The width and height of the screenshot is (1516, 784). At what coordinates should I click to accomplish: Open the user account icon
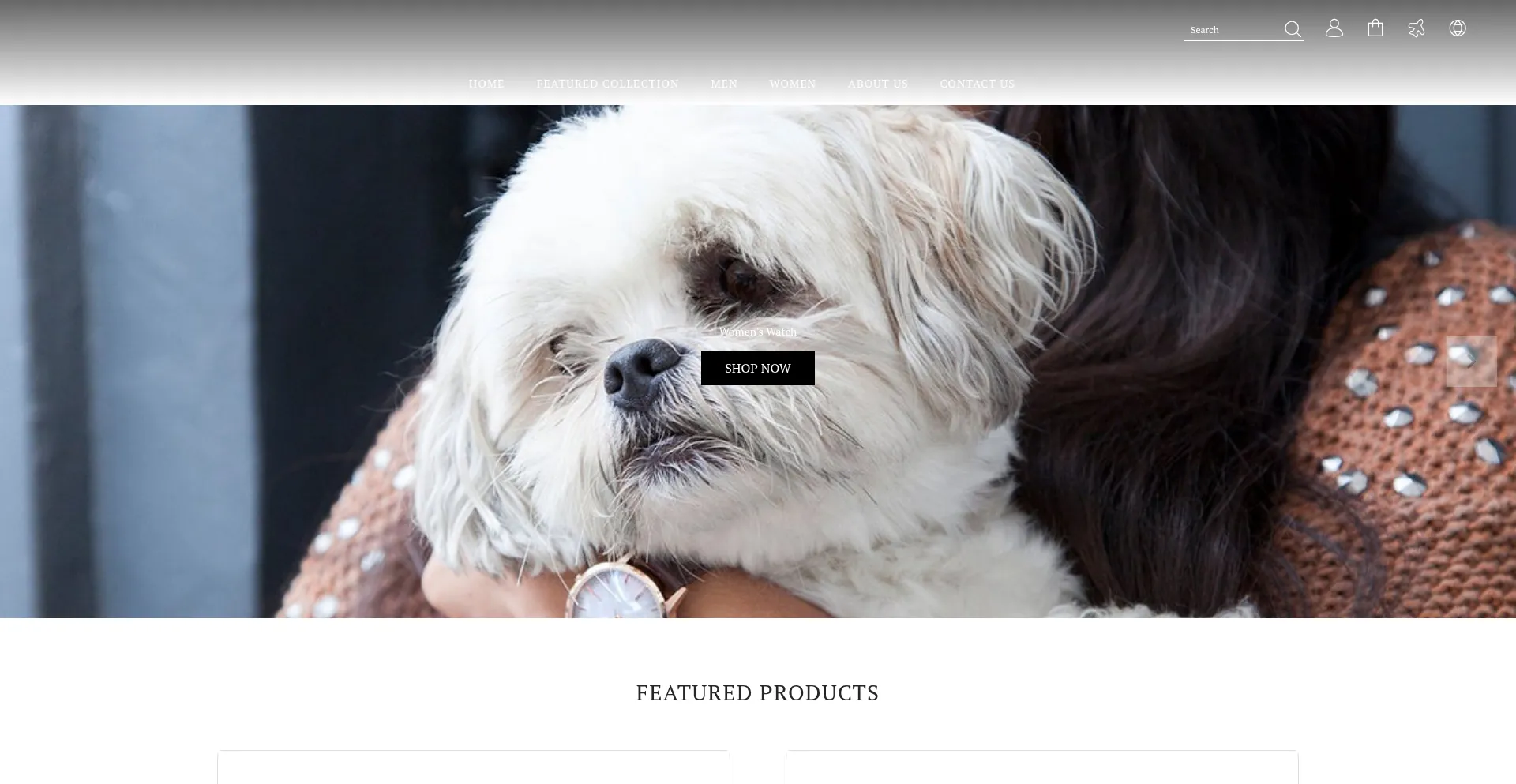(1334, 28)
